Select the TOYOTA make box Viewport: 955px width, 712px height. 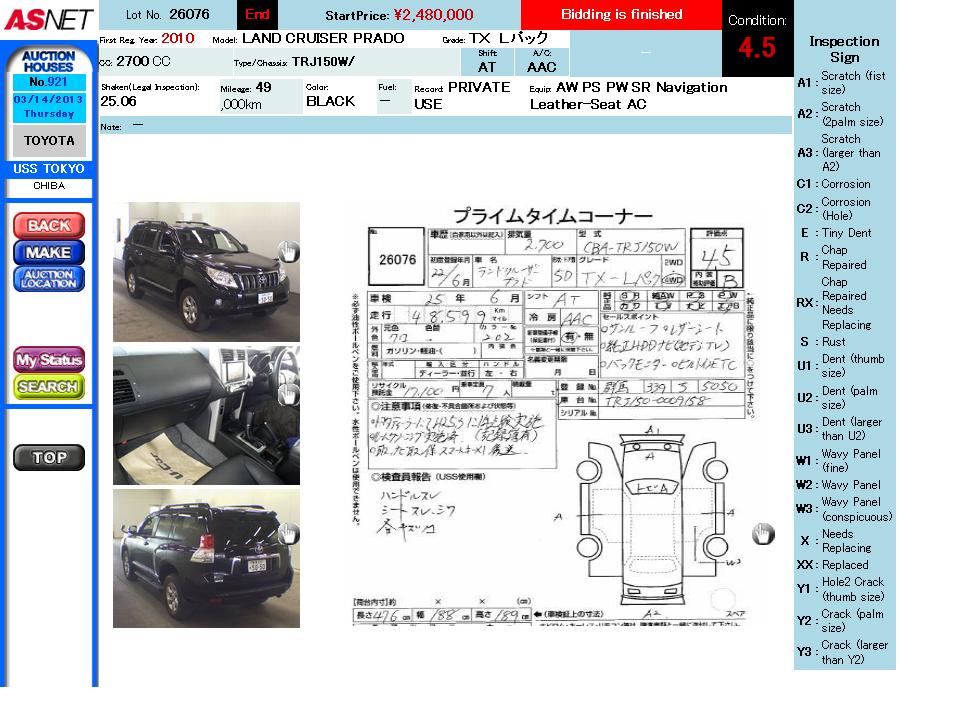point(49,141)
